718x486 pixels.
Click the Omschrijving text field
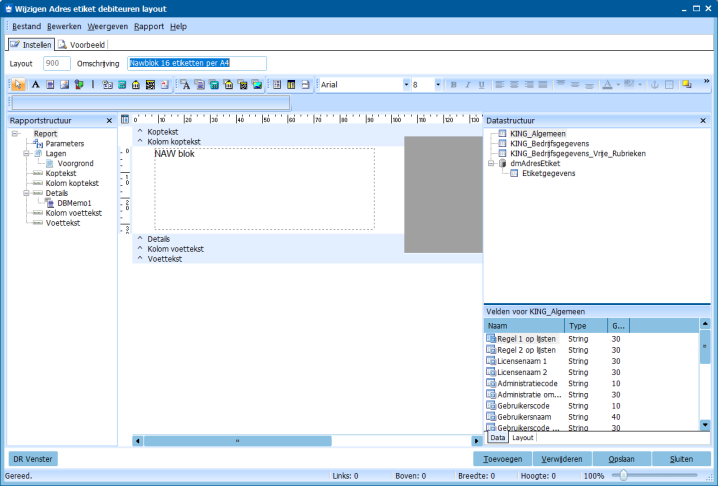click(197, 63)
